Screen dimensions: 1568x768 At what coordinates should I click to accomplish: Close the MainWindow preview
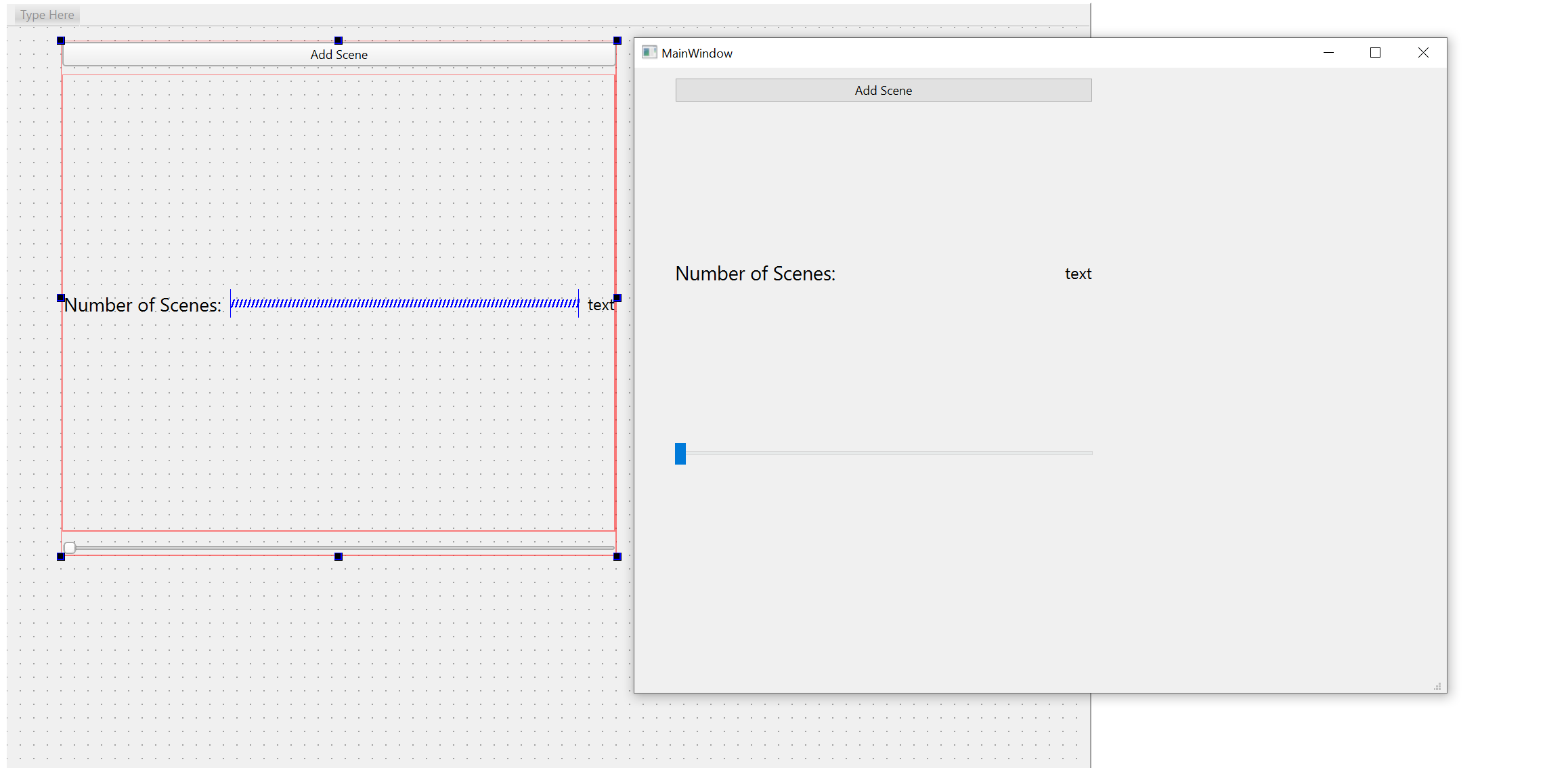(x=1423, y=53)
